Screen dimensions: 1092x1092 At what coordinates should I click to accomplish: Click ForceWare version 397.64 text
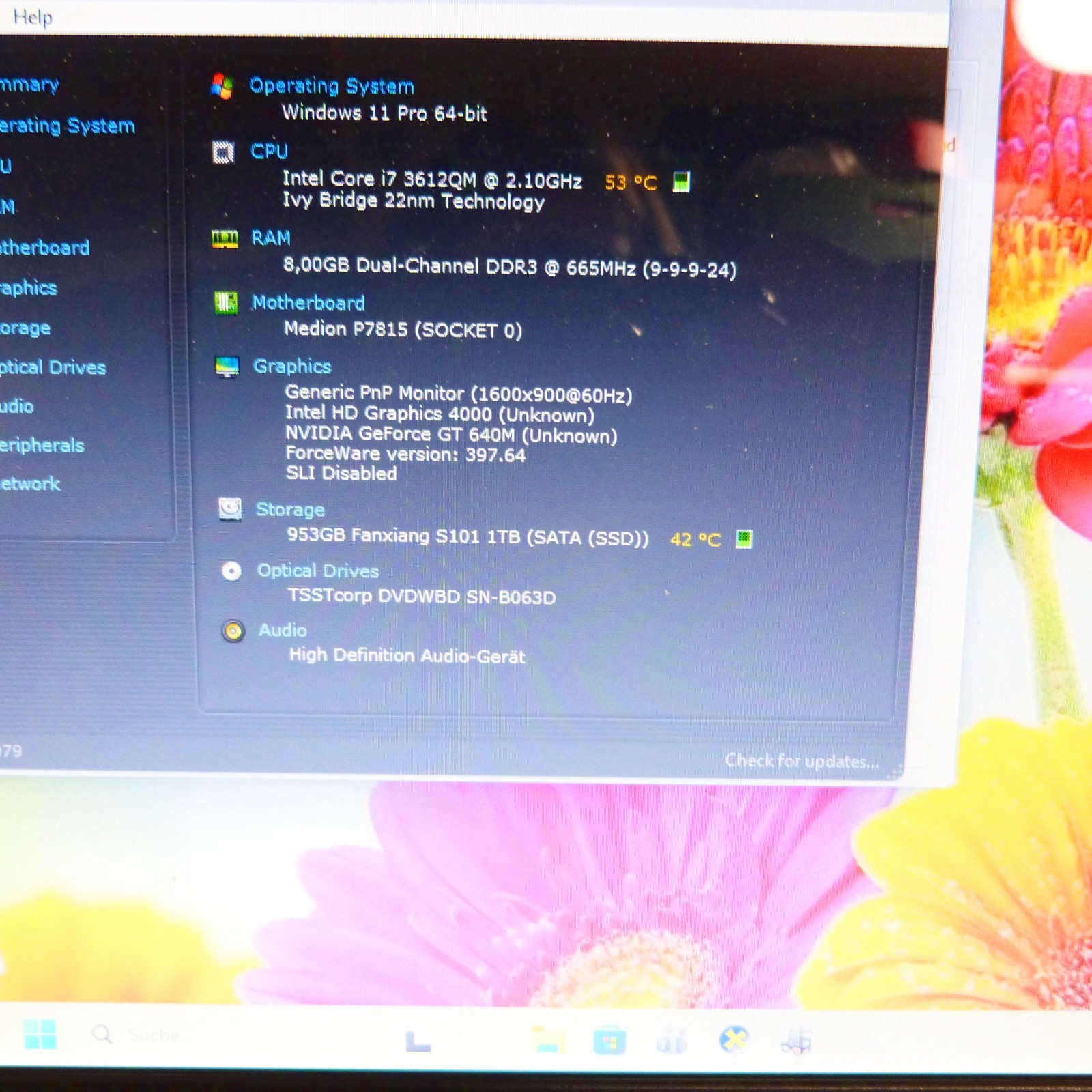pos(405,454)
